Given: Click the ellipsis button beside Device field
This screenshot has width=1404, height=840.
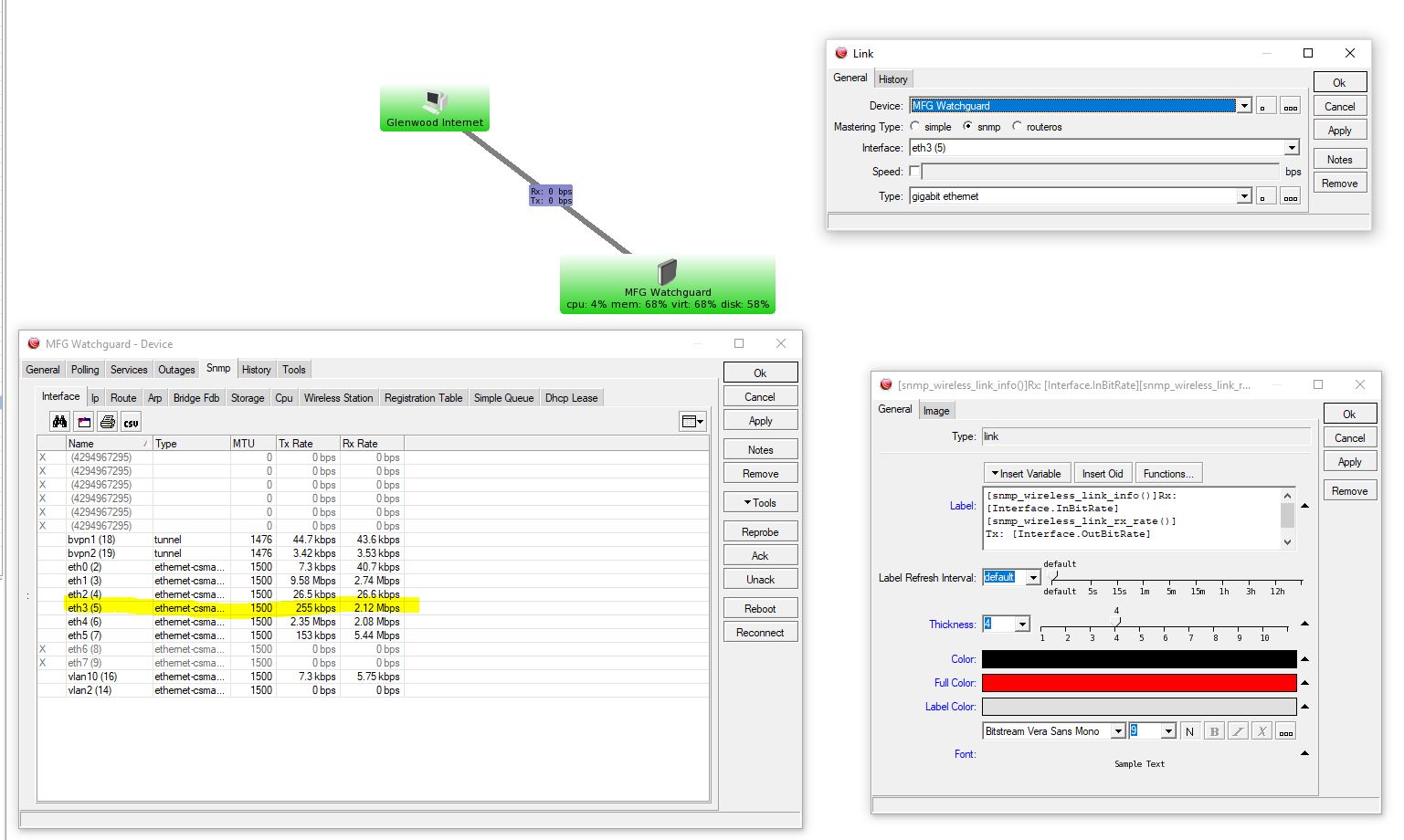Looking at the screenshot, I should (x=1290, y=106).
